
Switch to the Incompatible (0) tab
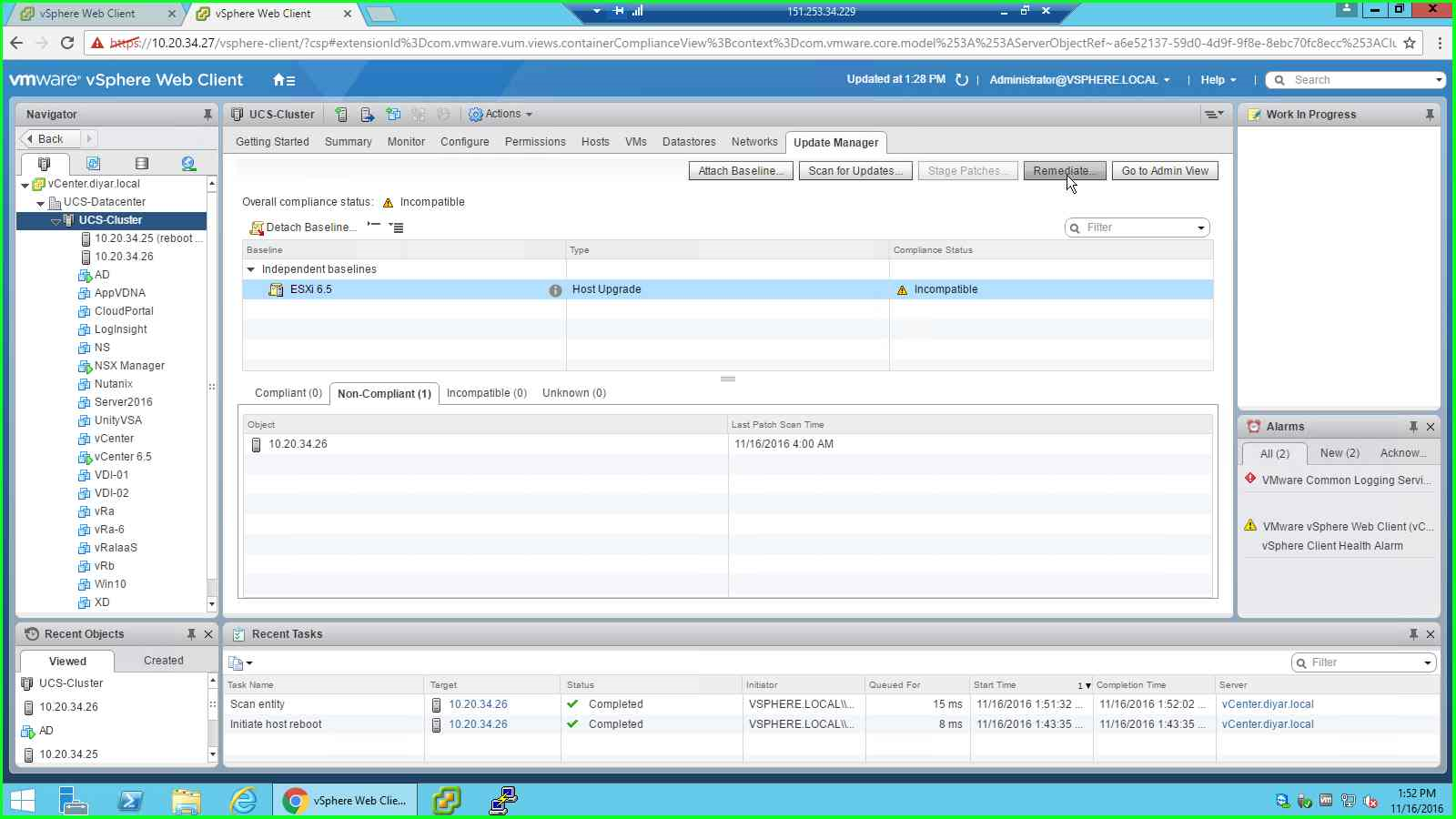[x=487, y=393]
